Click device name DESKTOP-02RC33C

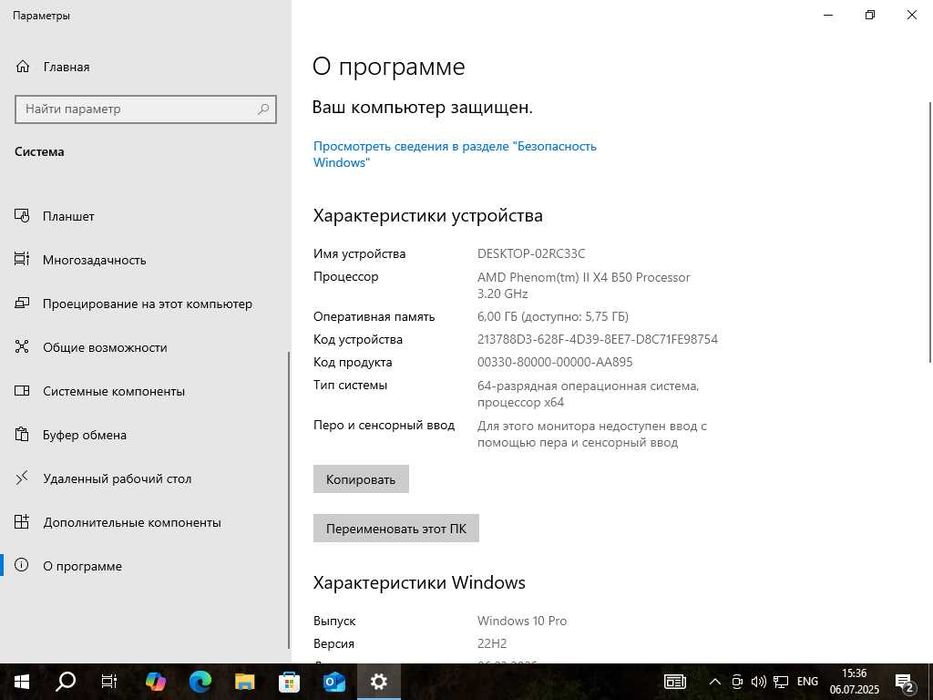point(531,254)
